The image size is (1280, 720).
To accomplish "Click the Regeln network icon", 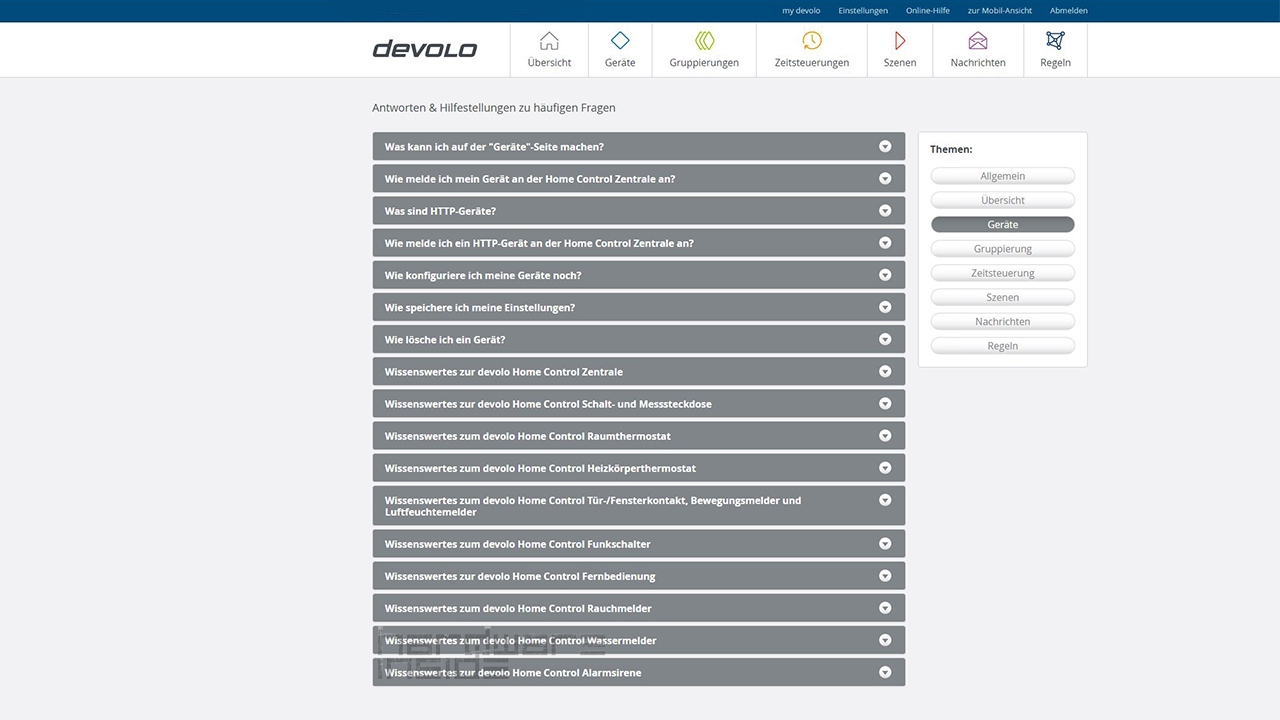I will pyautogui.click(x=1055, y=41).
